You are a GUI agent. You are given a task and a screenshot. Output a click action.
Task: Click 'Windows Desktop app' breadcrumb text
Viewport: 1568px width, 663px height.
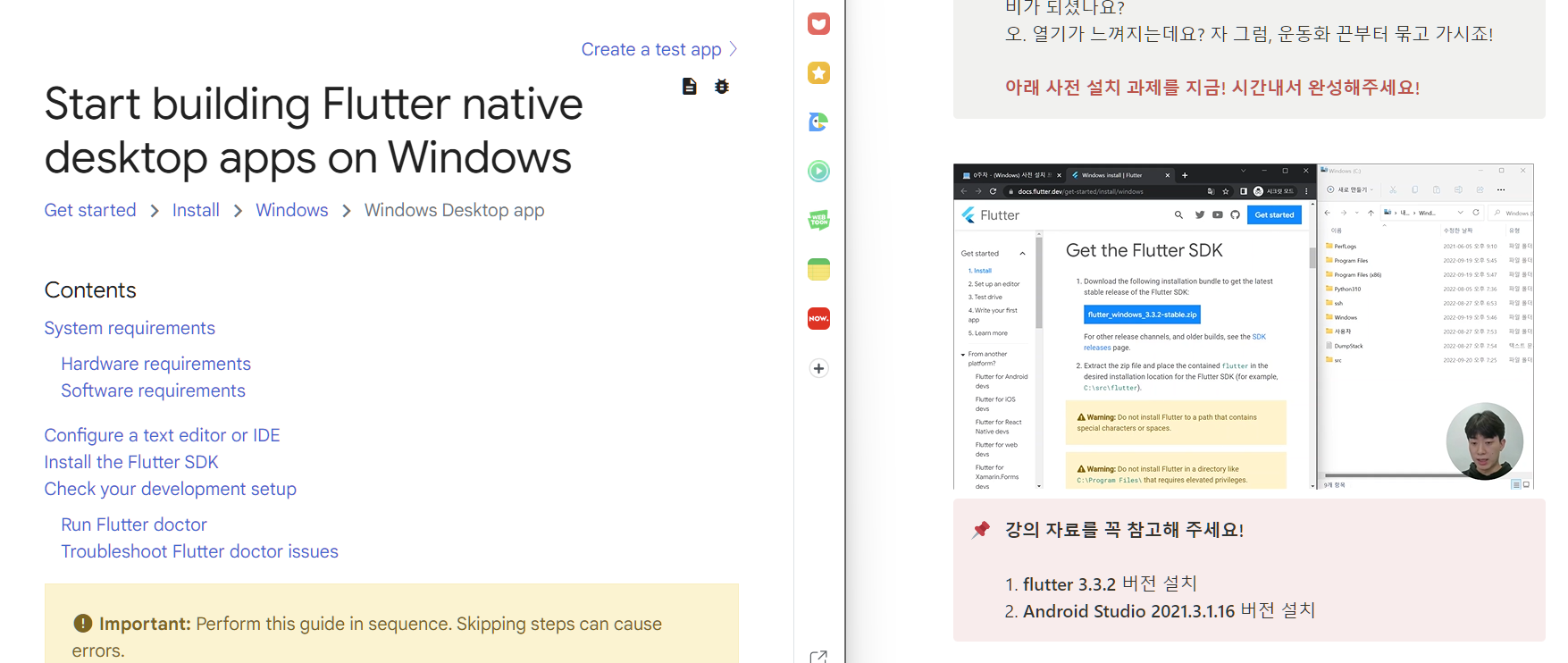(454, 210)
